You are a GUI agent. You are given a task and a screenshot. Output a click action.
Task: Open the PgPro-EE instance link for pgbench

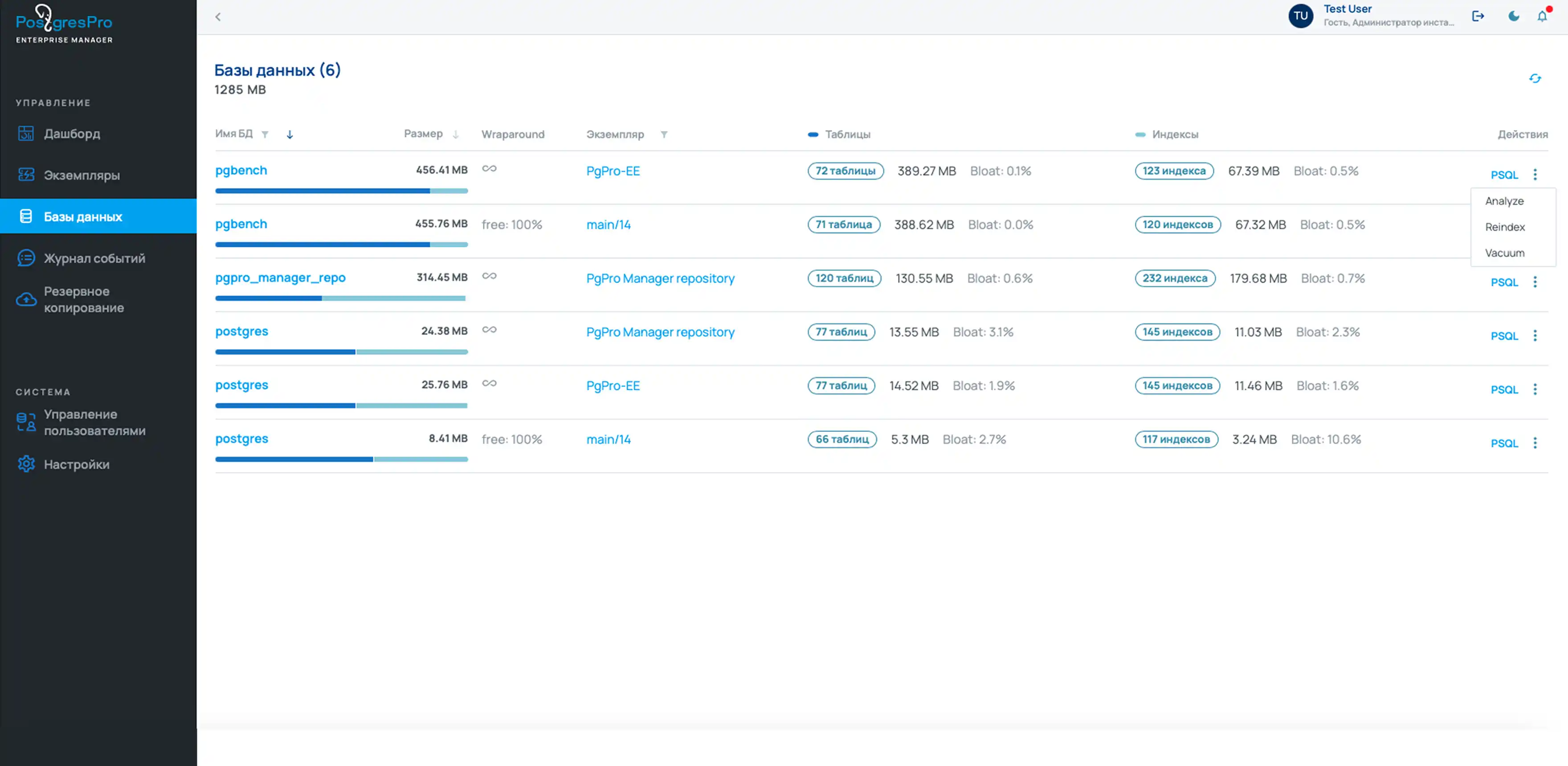point(612,171)
